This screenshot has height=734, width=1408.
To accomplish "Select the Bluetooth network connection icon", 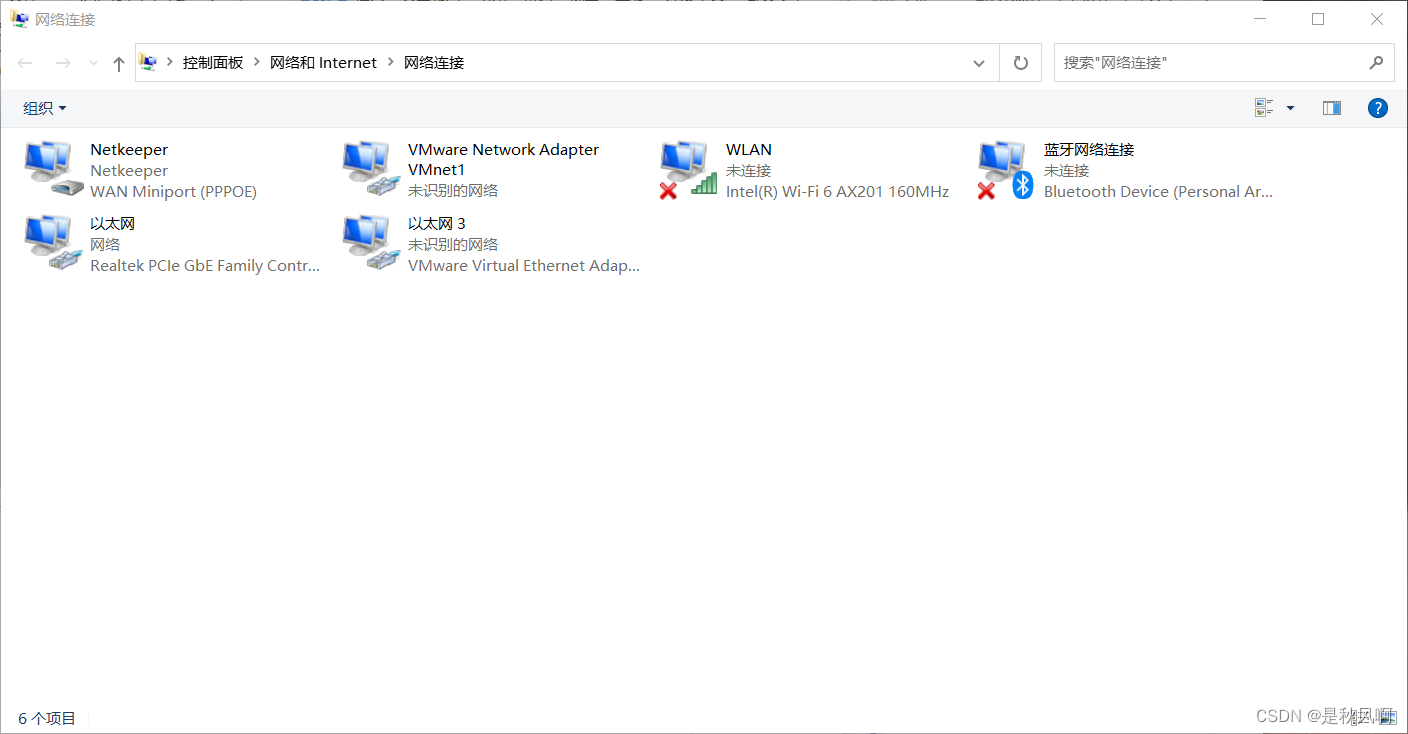I will click(x=1006, y=170).
